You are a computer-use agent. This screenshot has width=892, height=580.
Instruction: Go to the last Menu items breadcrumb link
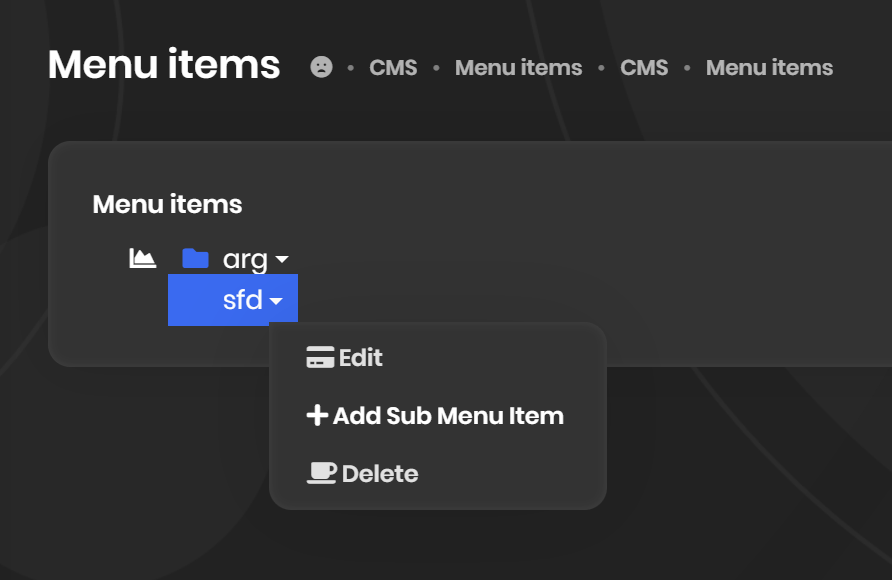769,68
